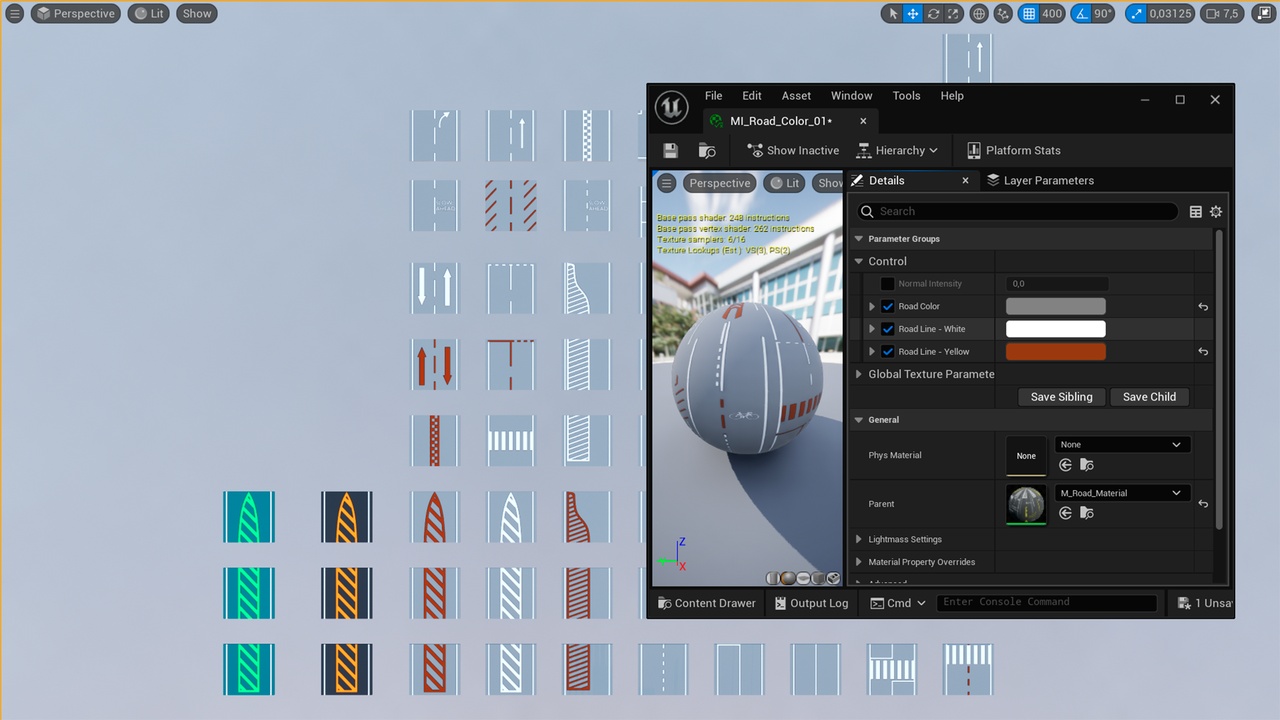Image resolution: width=1280 pixels, height=720 pixels.
Task: Open camera speed 7,5 setting
Action: (1222, 14)
